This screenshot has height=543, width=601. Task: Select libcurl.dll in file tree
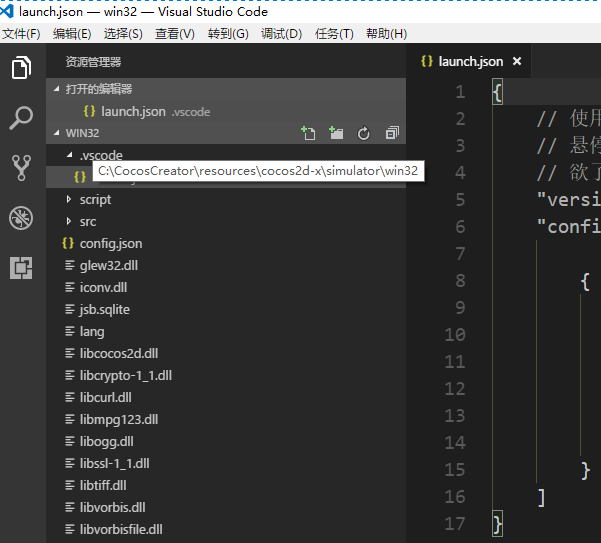(226, 397)
